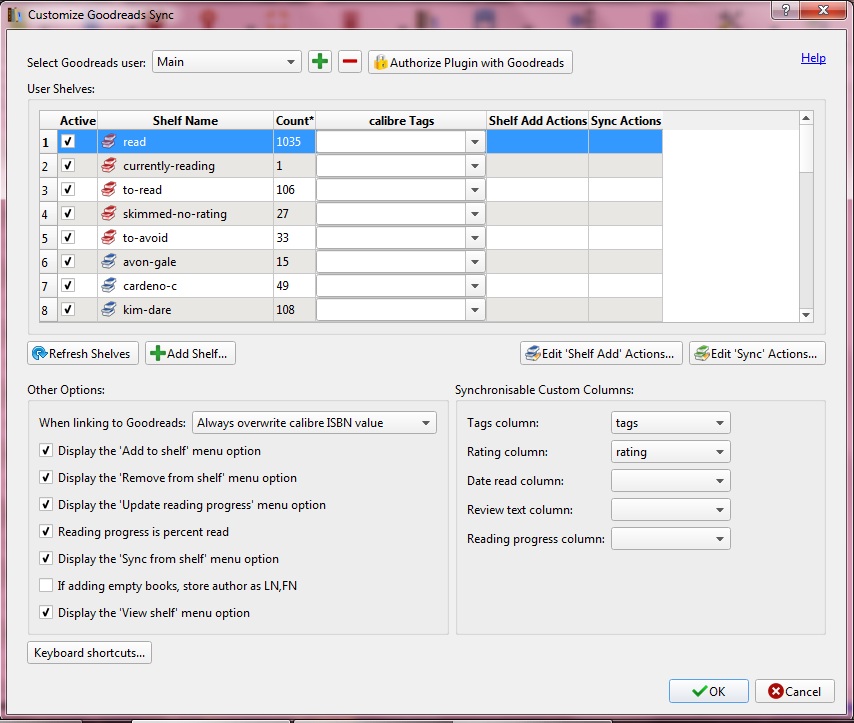Enable store author as LN,FN option
Image resolution: width=854 pixels, height=723 pixels.
[x=46, y=585]
